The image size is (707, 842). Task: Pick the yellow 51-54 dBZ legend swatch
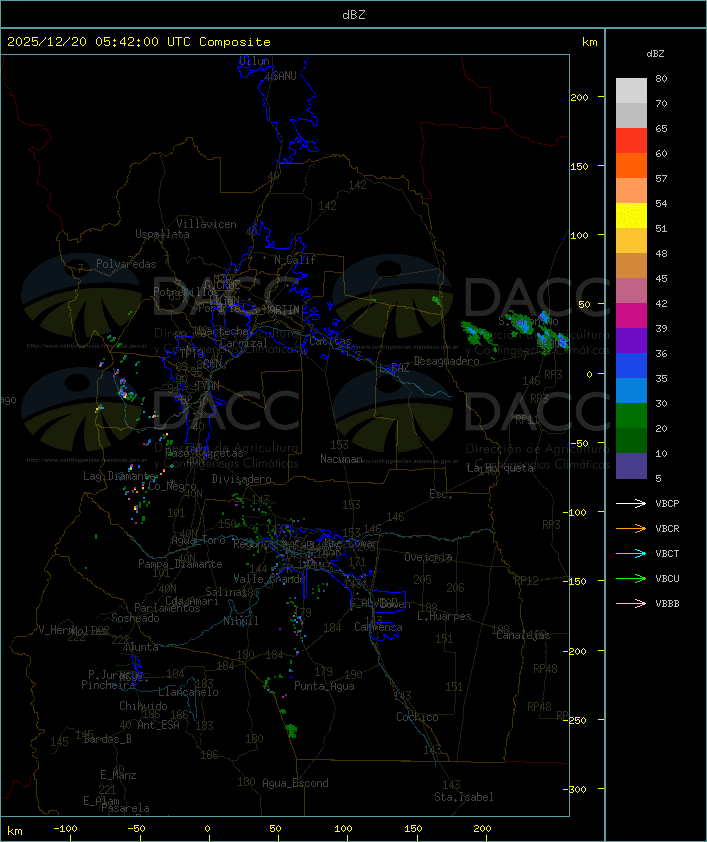pos(631,216)
